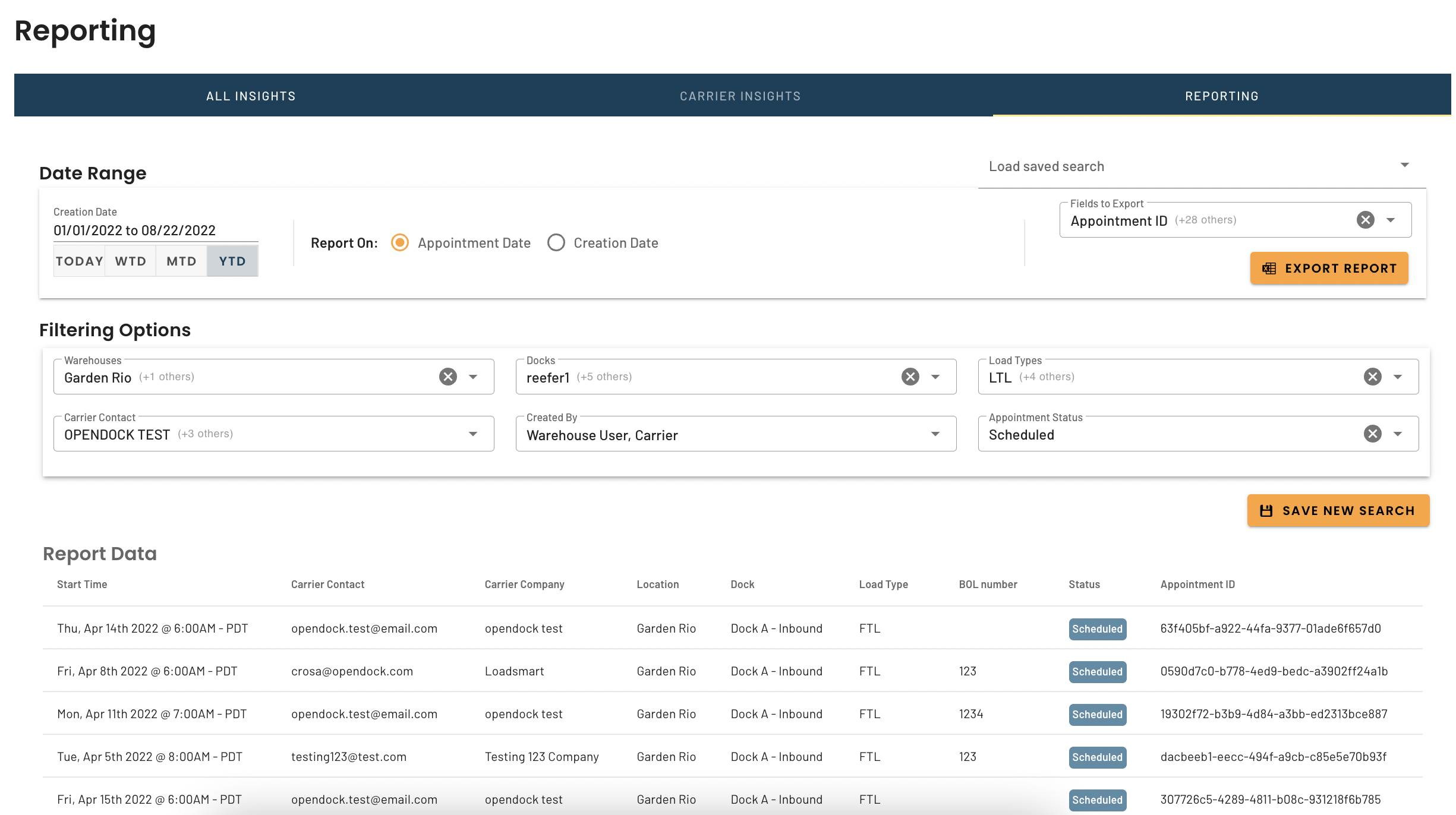Sort by the Dock column header
The image size is (1456, 815).
pyautogui.click(x=742, y=585)
